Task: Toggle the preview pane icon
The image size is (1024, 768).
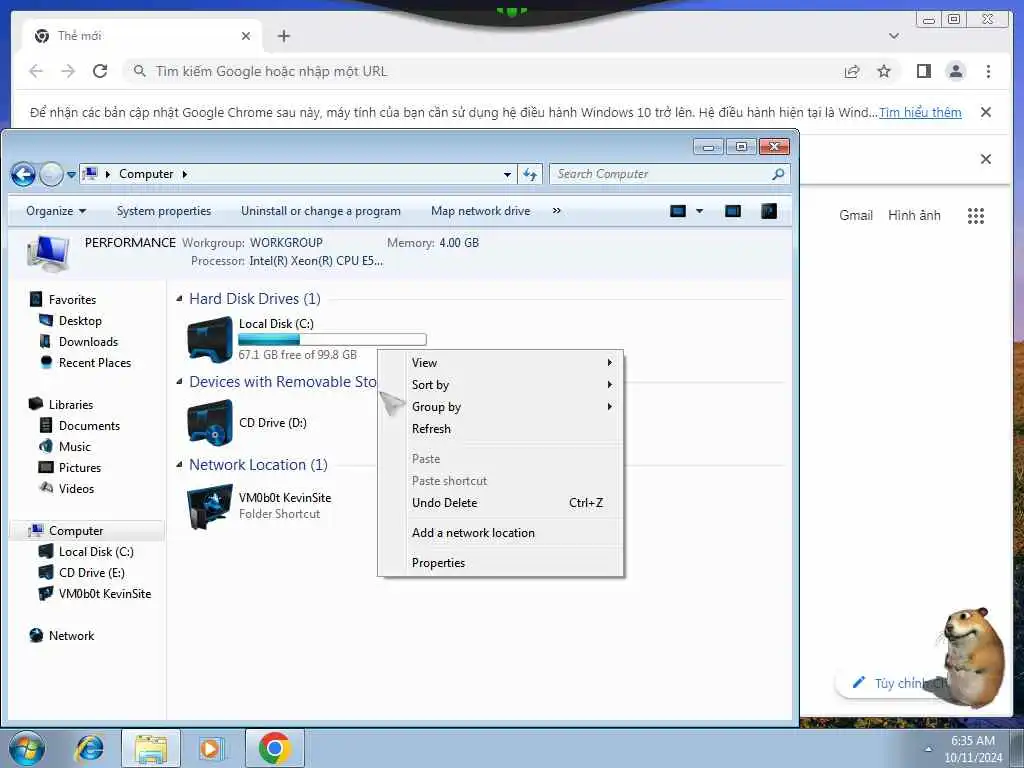Action: [733, 211]
